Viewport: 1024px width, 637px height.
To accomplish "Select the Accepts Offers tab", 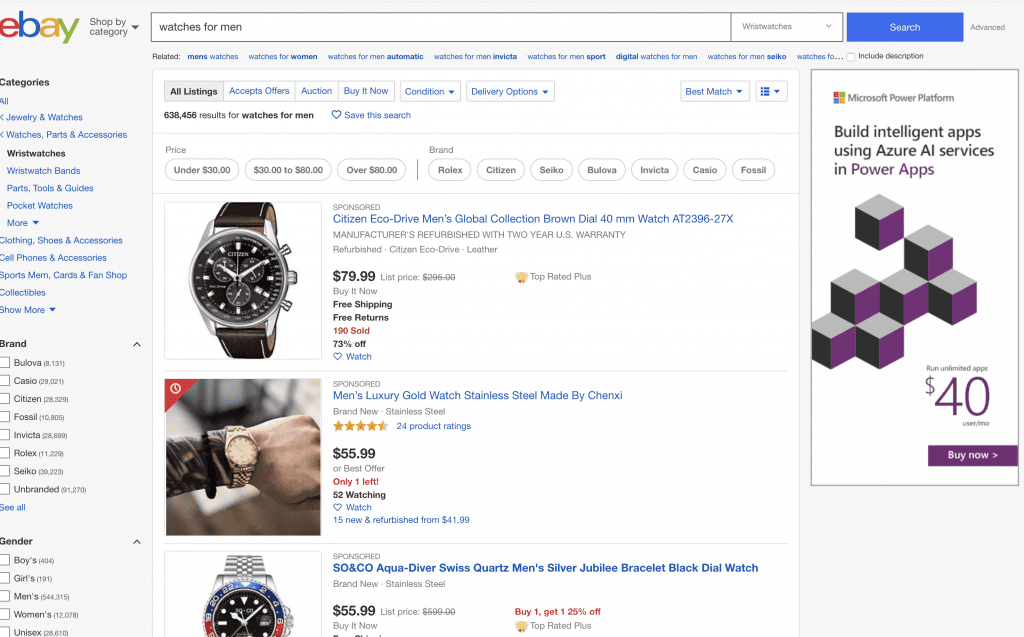I will click(x=259, y=91).
